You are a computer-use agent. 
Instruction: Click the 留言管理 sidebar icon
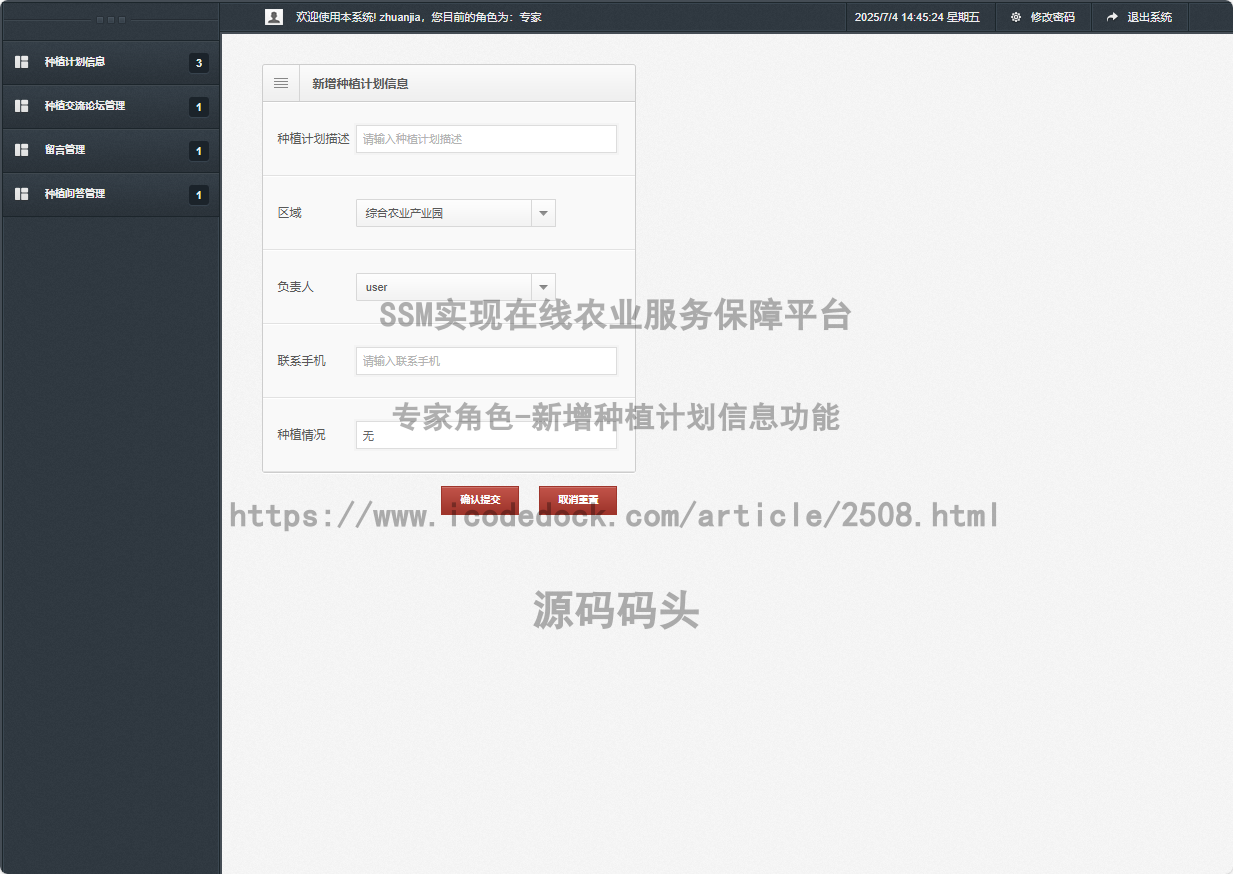point(22,150)
